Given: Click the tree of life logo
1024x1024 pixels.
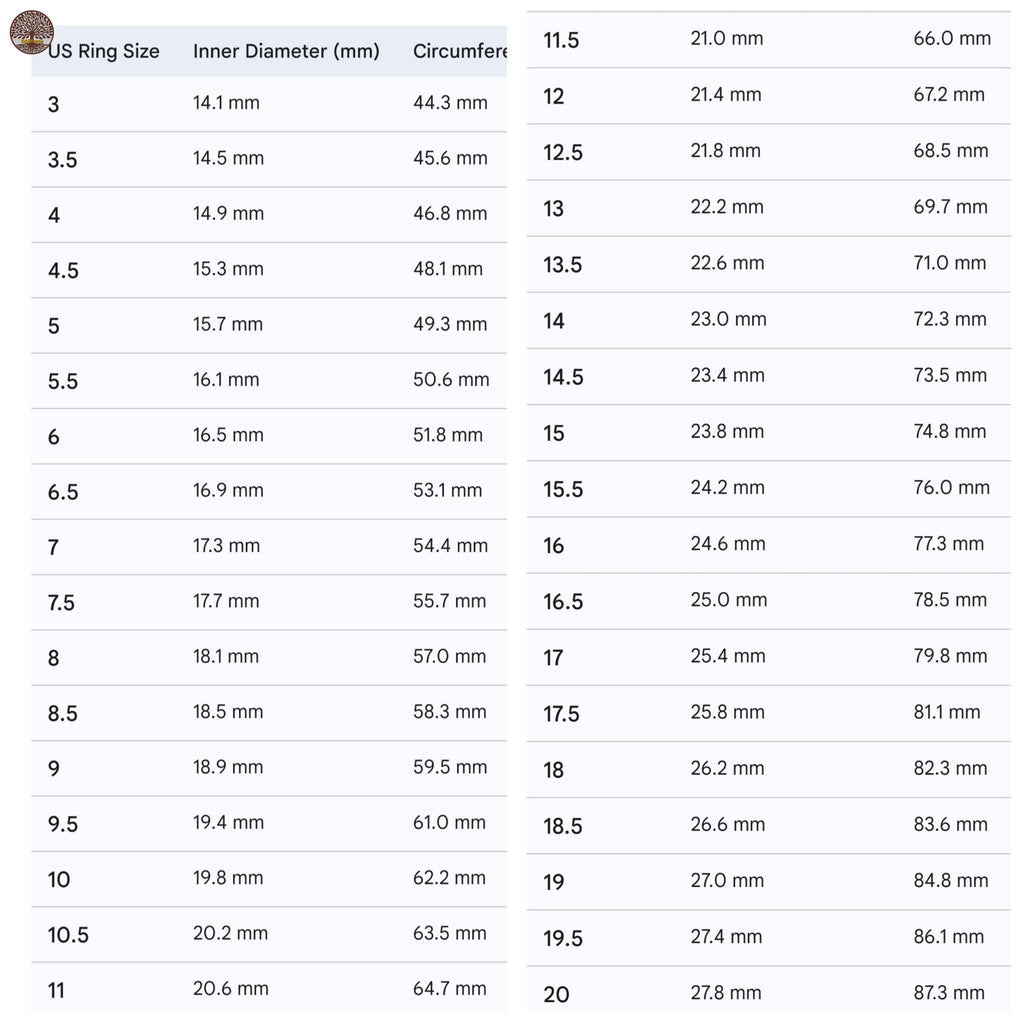Looking at the screenshot, I should click(x=31, y=31).
